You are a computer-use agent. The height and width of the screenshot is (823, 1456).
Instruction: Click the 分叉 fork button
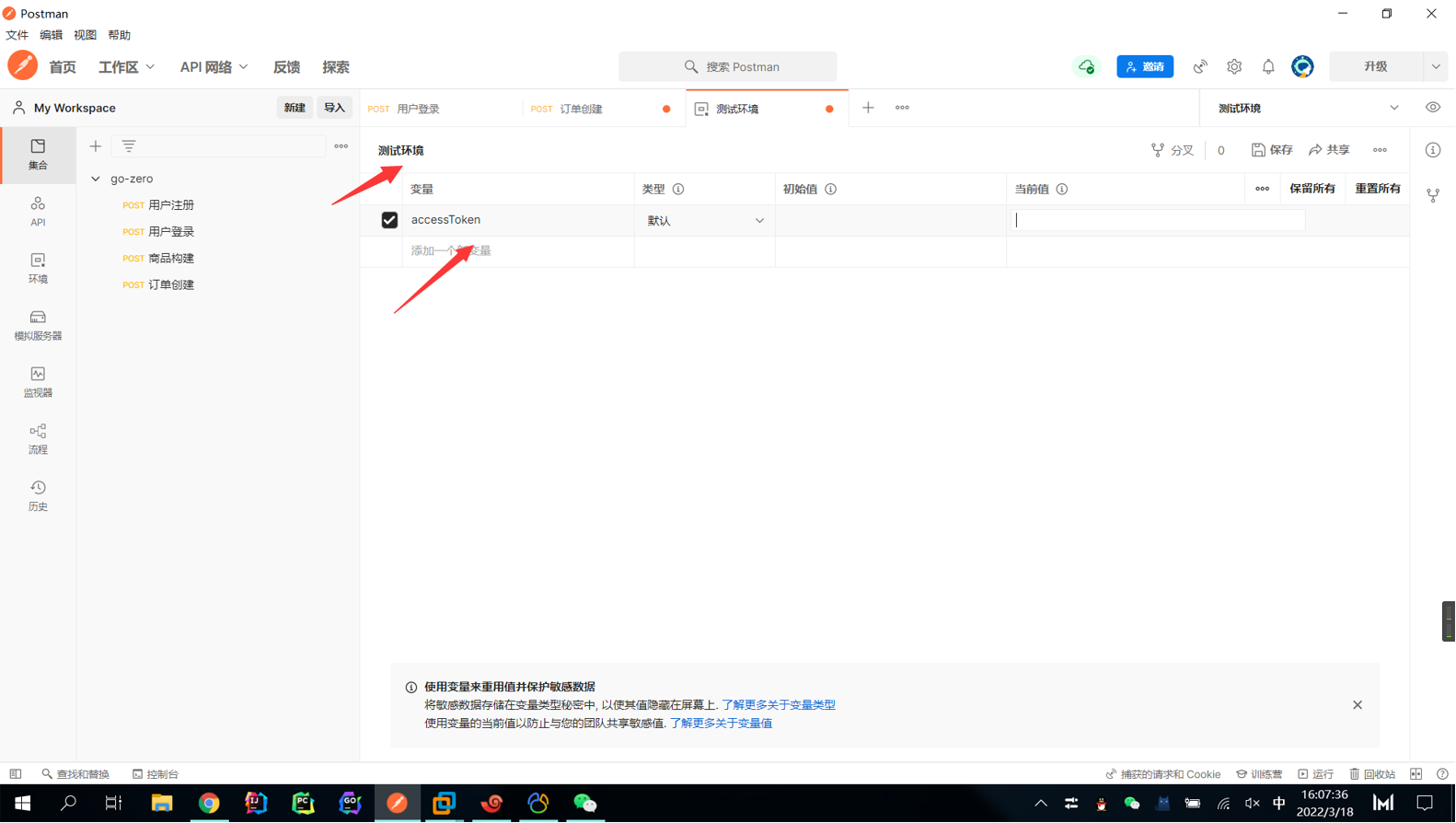[1173, 150]
